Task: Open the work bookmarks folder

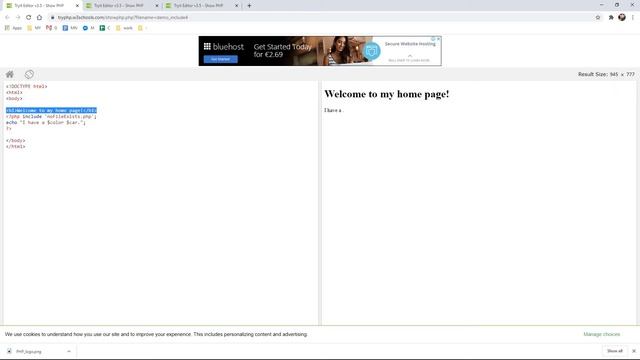Action: [124, 28]
